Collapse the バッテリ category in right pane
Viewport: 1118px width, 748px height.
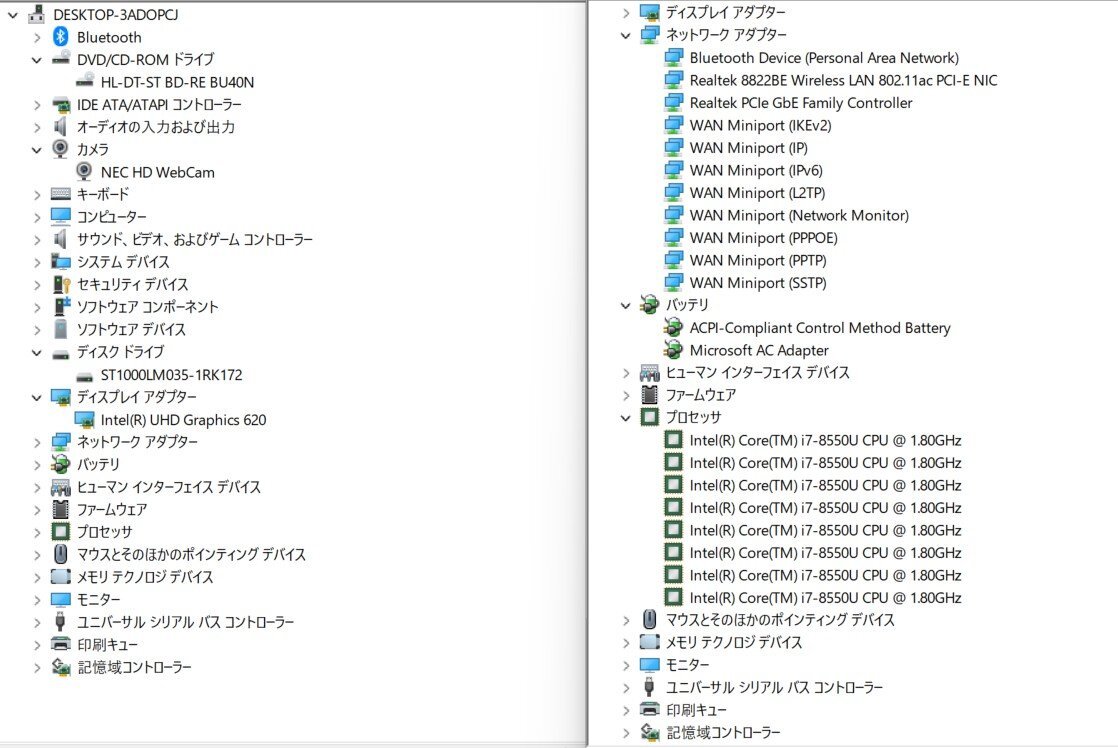coord(625,305)
